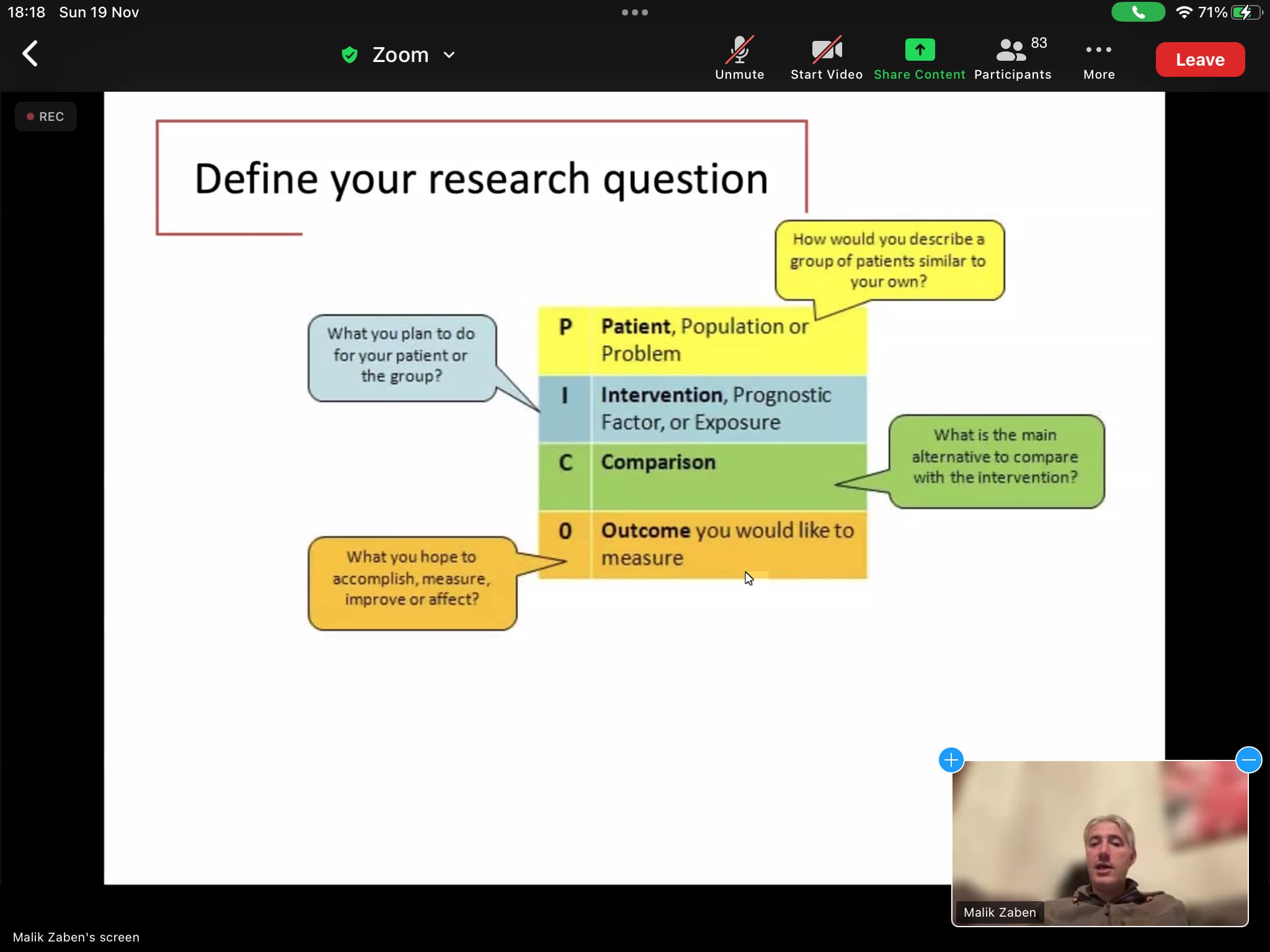Tap the Malik Zaben's screen label
The height and width of the screenshot is (952, 1270).
pos(76,937)
